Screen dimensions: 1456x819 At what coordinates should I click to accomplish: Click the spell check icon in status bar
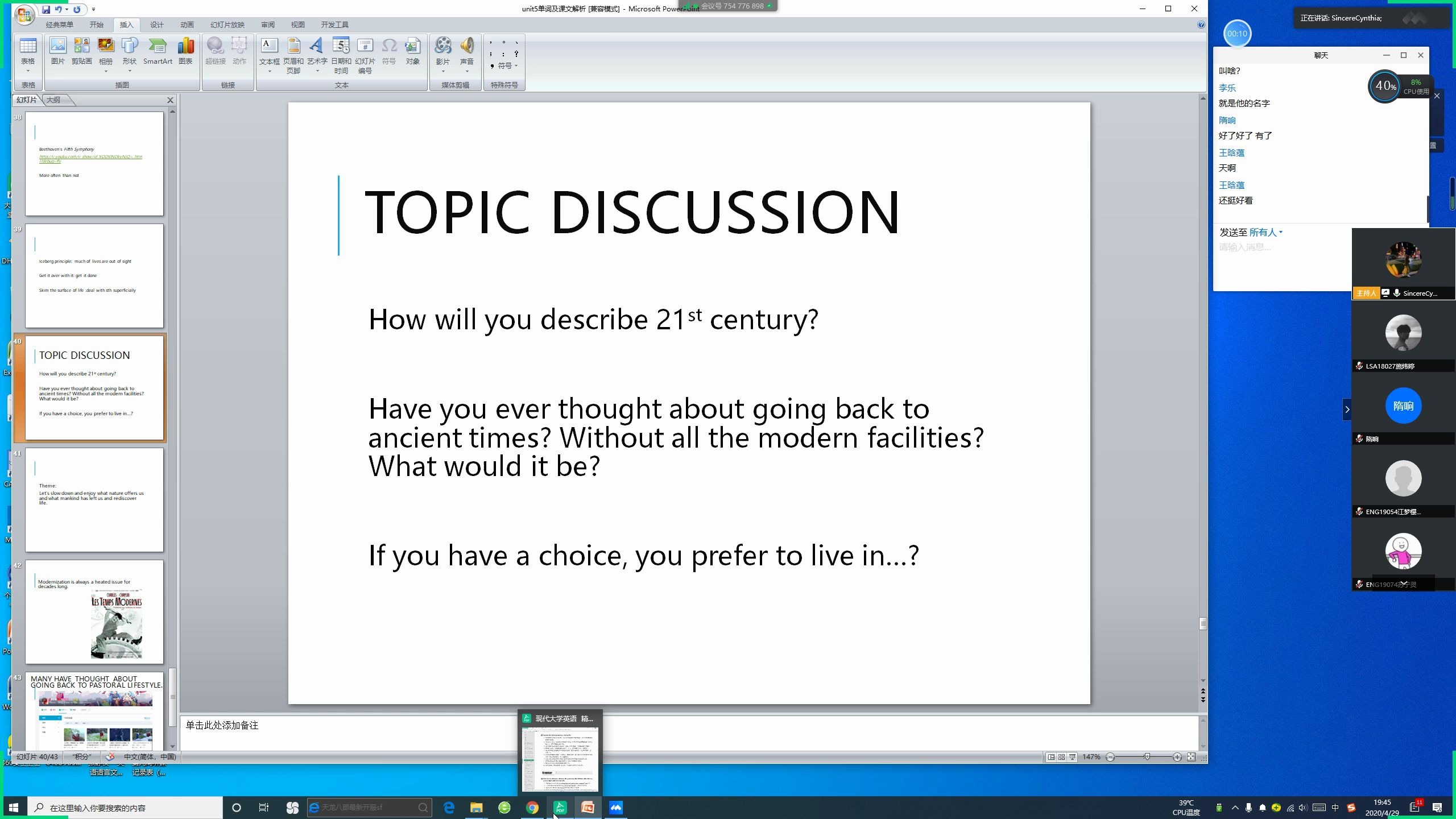(x=110, y=756)
